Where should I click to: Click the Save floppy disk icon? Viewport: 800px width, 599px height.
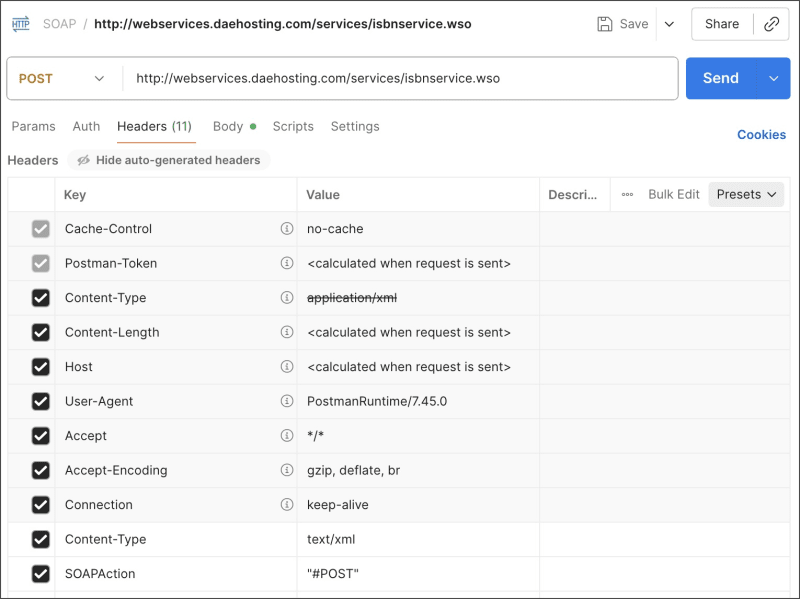point(605,24)
